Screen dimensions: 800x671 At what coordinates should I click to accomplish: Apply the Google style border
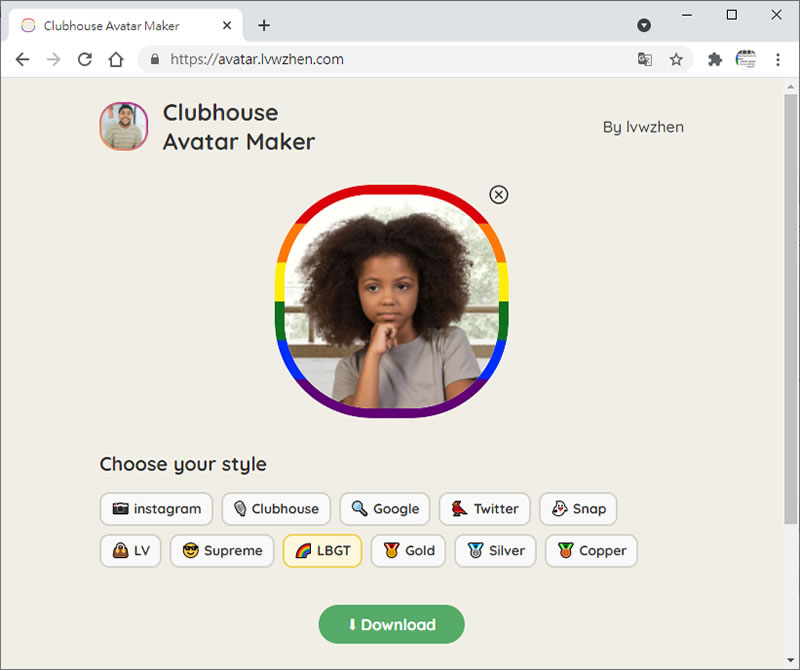tap(385, 509)
